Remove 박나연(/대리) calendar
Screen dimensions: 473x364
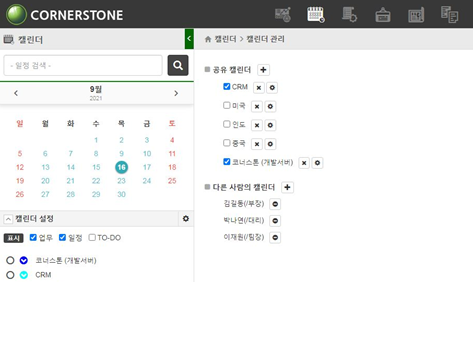click(x=275, y=221)
